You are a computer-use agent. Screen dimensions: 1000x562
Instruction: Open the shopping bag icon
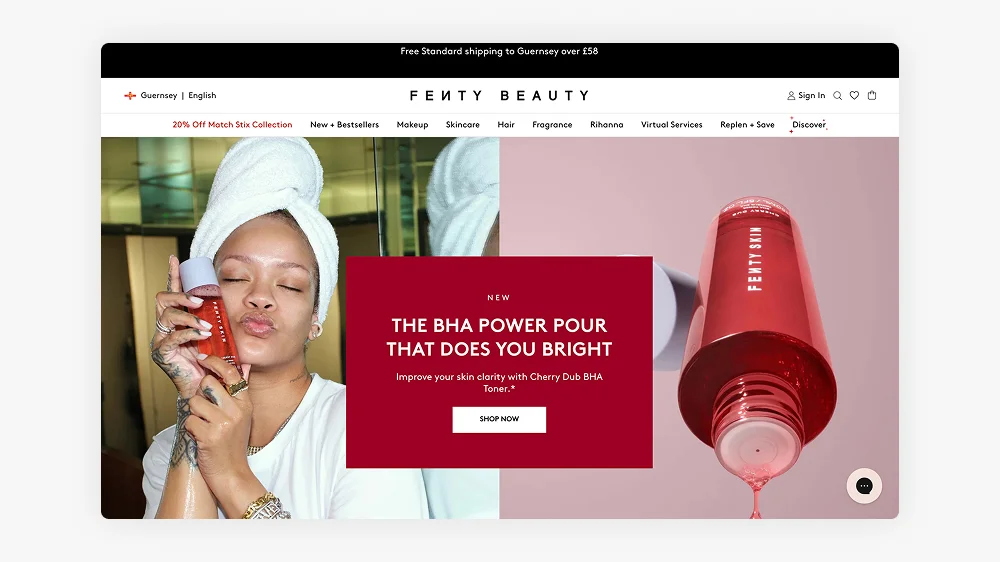[872, 96]
